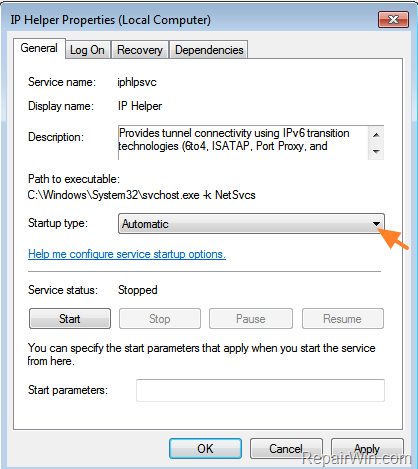Click the description scroll up arrow
Screen dimensions: 418x469
(376, 135)
